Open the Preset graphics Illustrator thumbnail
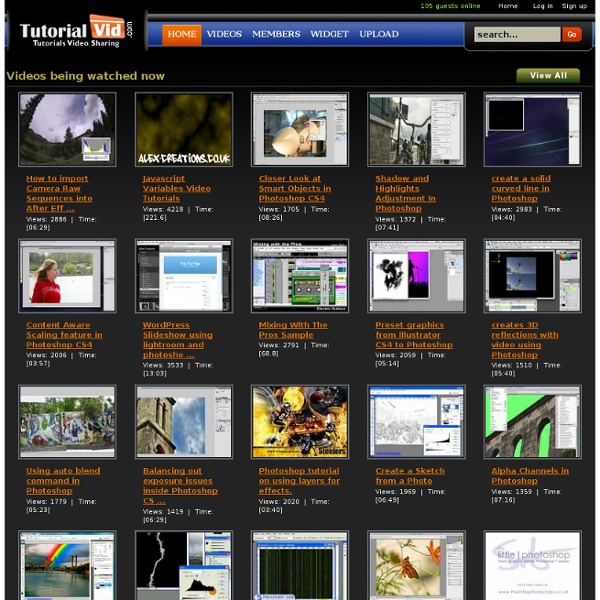This screenshot has width=600, height=600. [416, 276]
